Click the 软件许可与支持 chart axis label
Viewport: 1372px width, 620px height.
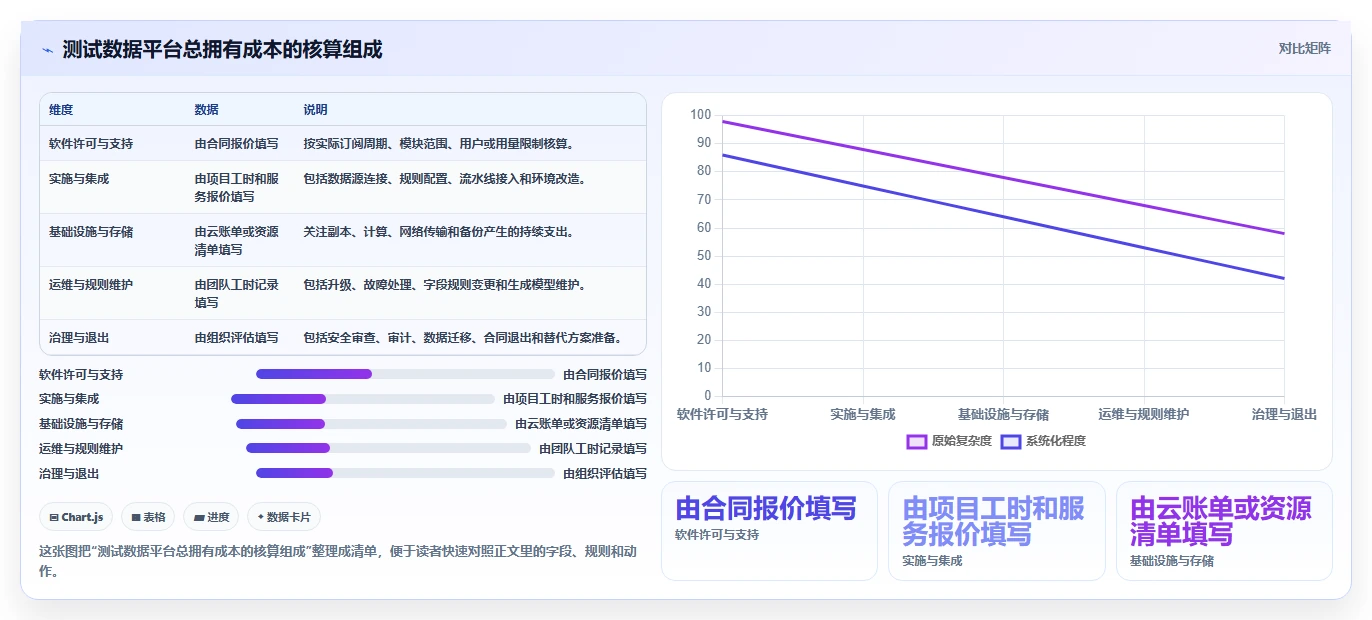(x=722, y=414)
